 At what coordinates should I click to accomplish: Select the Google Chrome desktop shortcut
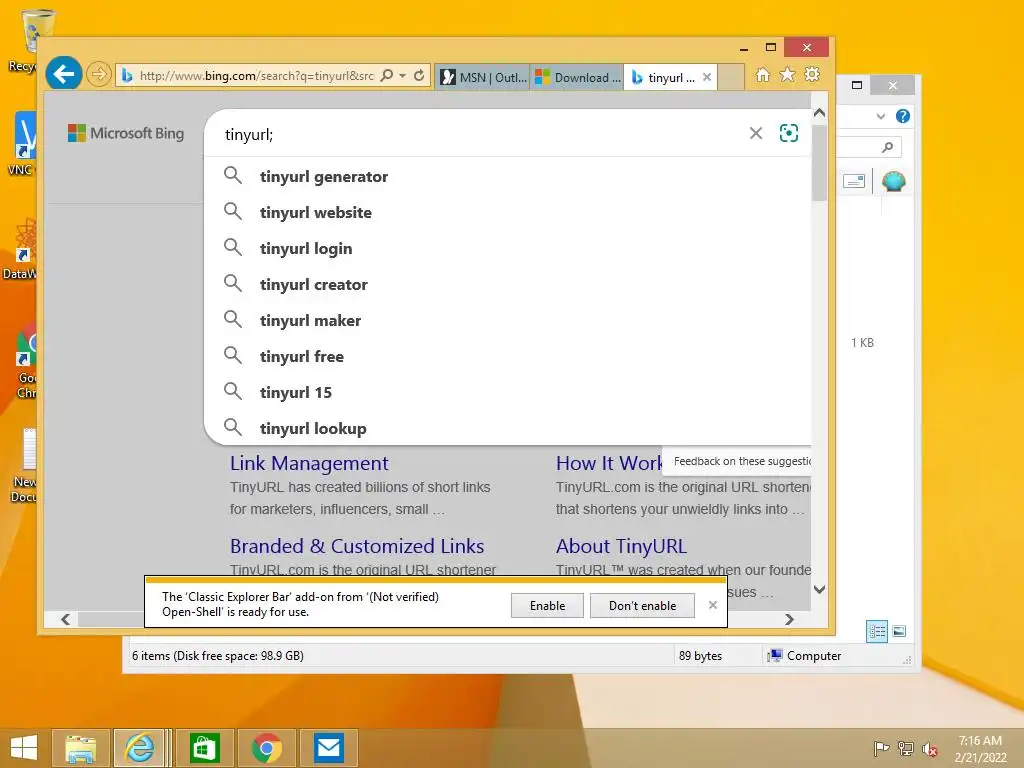(25, 361)
